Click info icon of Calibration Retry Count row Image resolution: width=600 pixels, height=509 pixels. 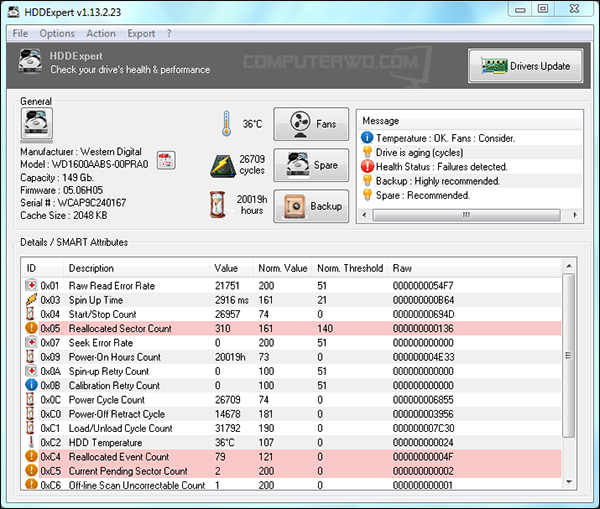tap(31, 385)
